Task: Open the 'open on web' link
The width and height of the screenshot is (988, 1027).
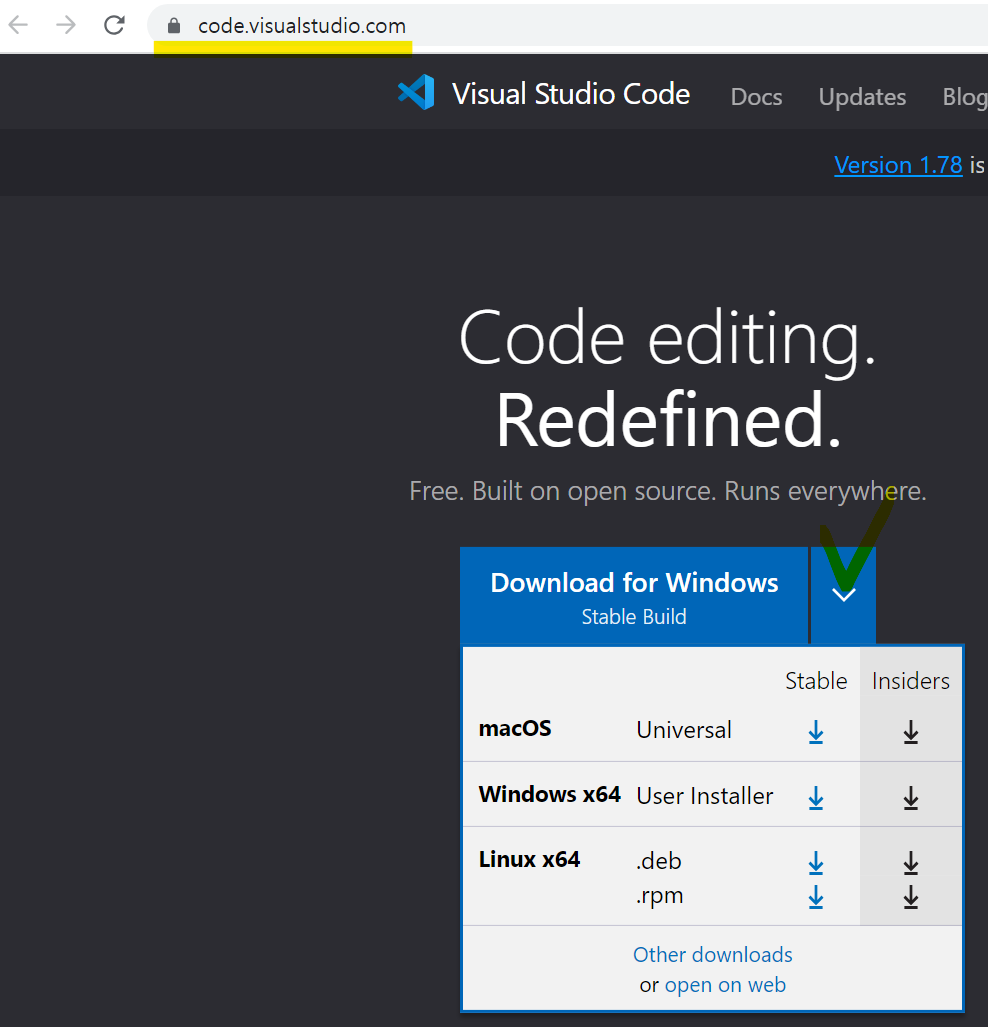Action: [x=725, y=984]
